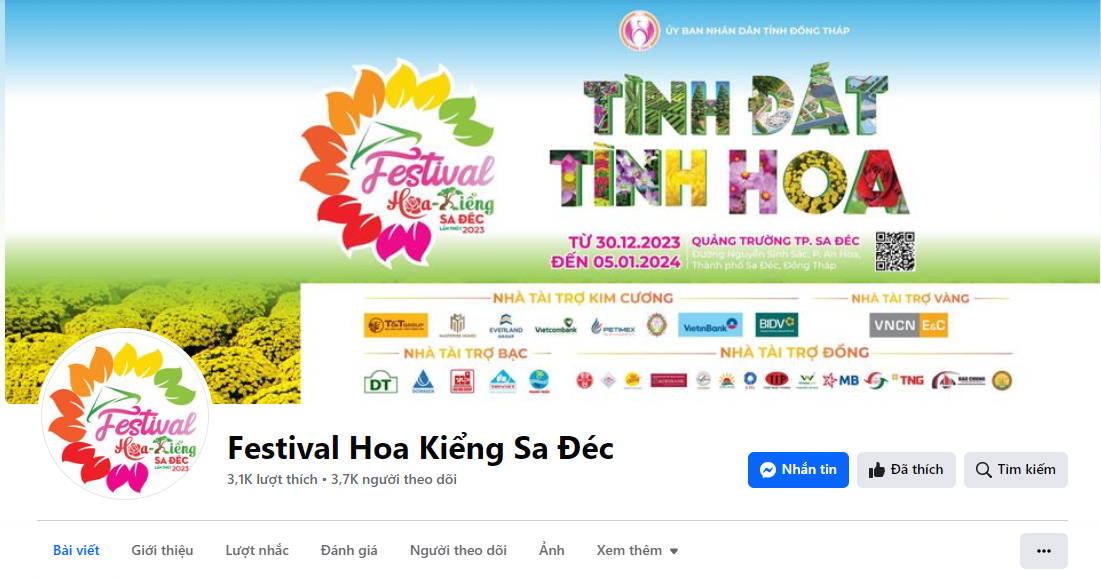Click the VietinBank sponsor logo

click(x=711, y=325)
